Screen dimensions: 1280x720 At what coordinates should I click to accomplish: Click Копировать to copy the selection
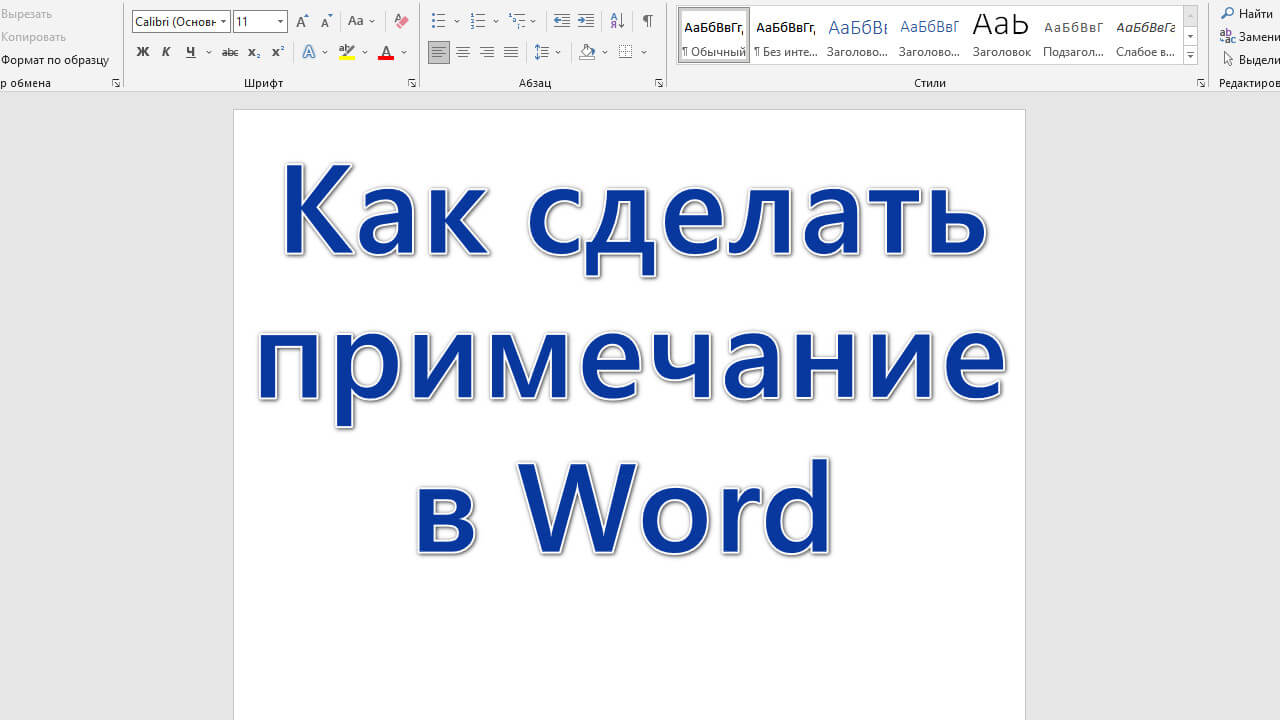point(33,37)
